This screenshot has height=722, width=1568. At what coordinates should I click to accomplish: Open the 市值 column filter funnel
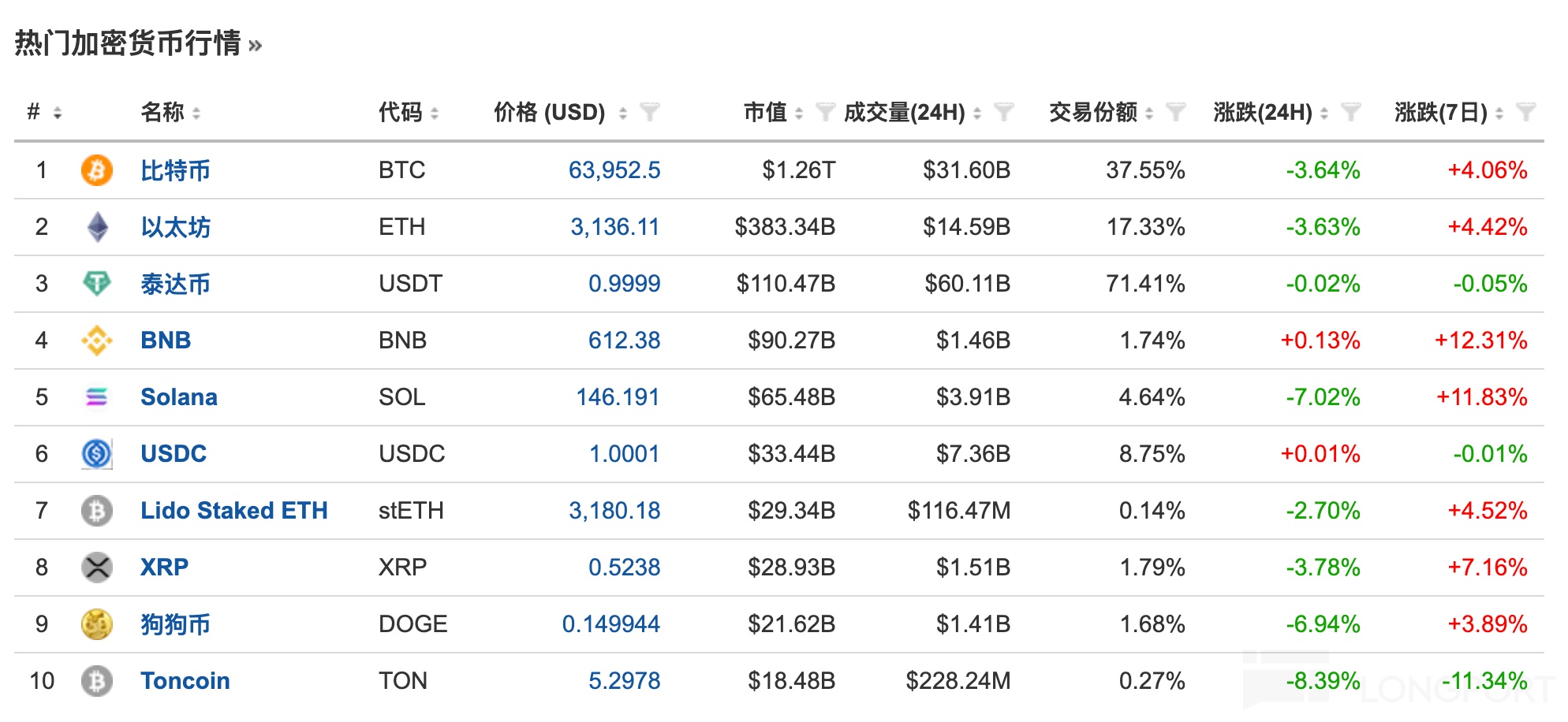tap(825, 113)
